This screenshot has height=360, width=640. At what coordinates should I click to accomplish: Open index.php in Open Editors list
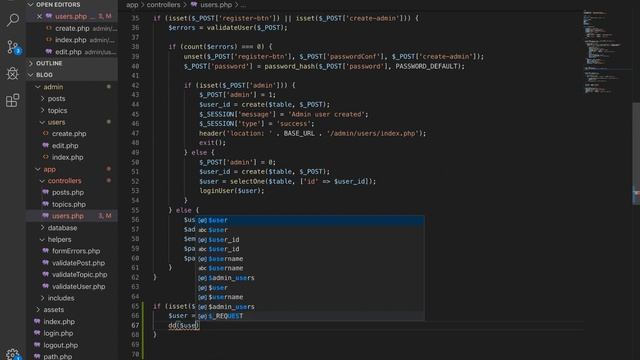tap(72, 40)
